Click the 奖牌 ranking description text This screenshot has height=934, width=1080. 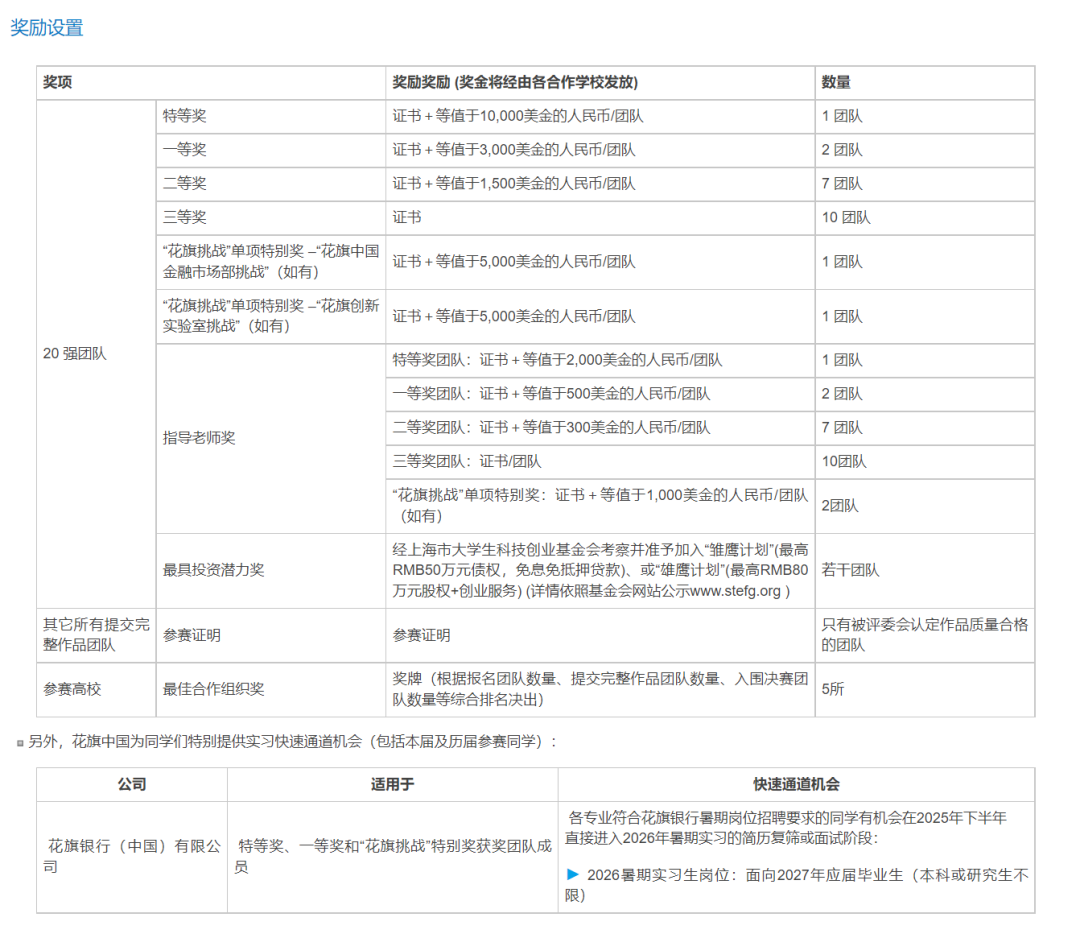(600, 689)
